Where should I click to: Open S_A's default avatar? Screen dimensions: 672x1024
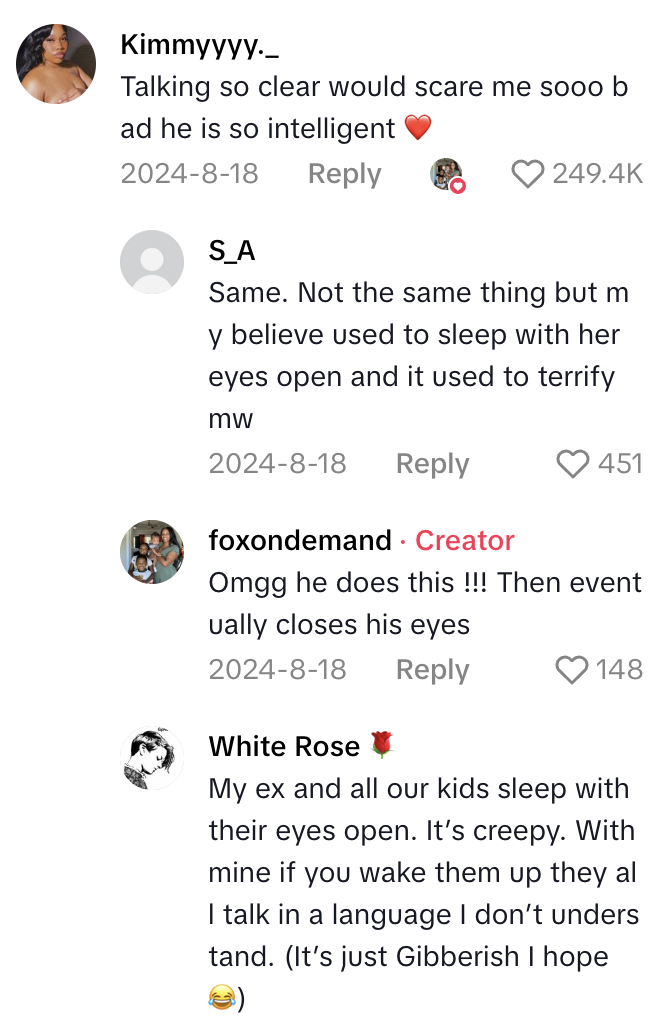[151, 261]
